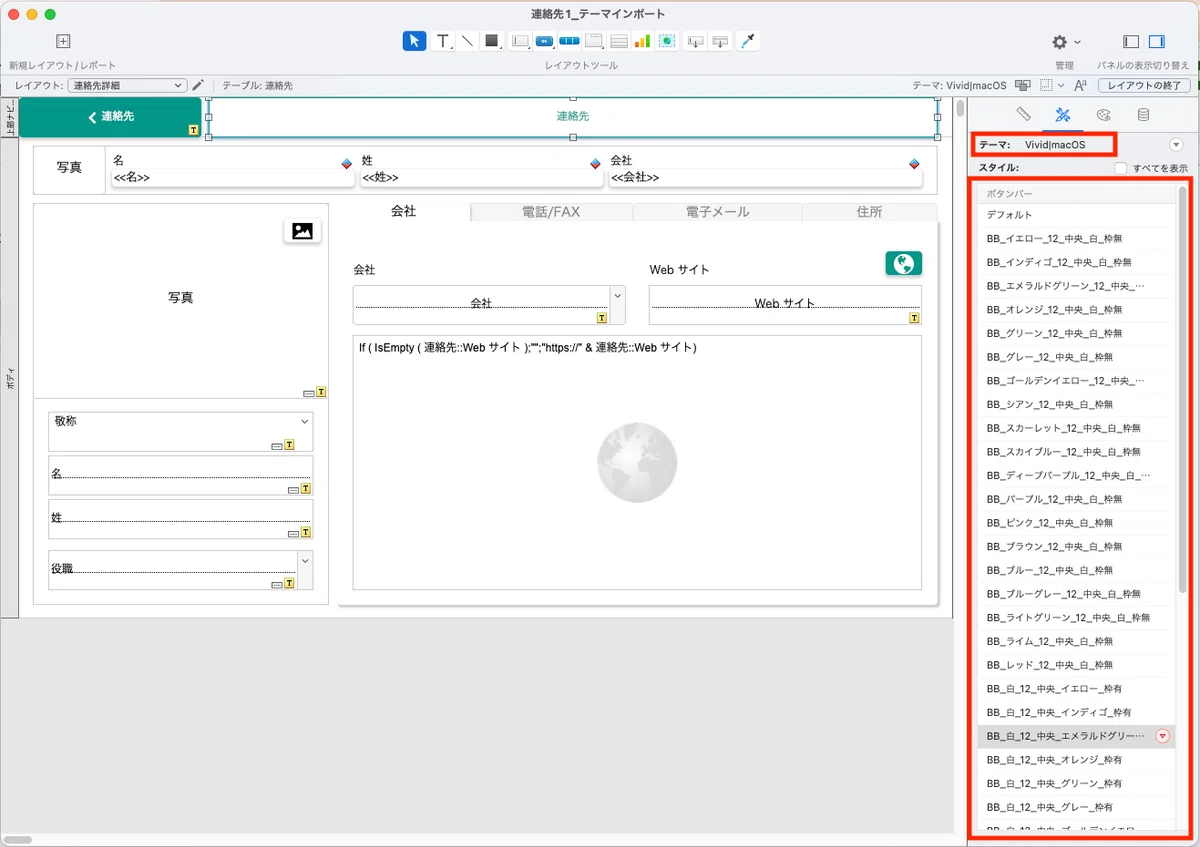The height and width of the screenshot is (847, 1200).
Task: Click the レイアウトの終了 button
Action: (x=1144, y=85)
